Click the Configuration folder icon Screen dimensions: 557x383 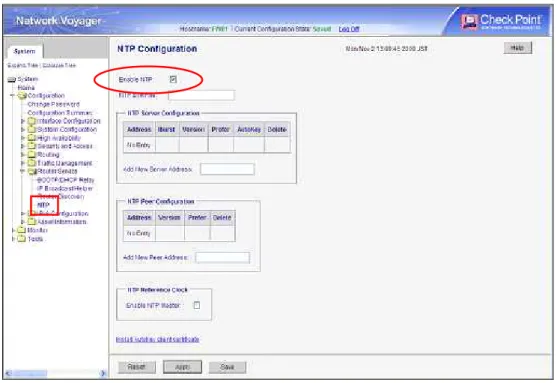point(22,96)
